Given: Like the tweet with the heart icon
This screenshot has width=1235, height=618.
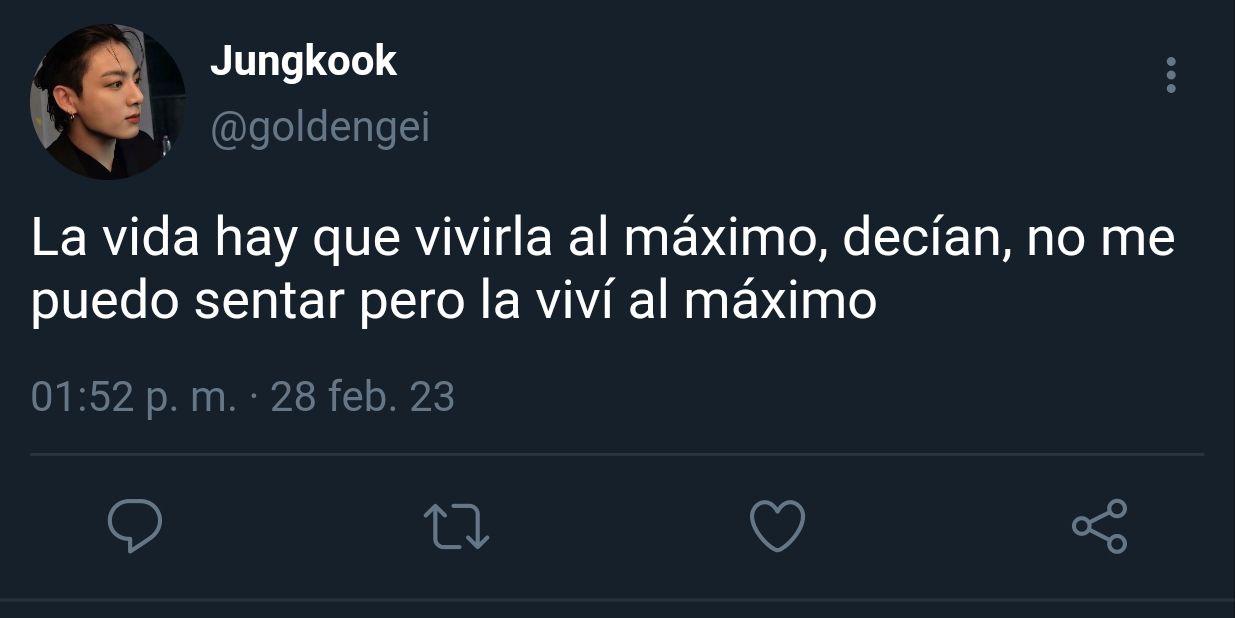Looking at the screenshot, I should coord(778,526).
